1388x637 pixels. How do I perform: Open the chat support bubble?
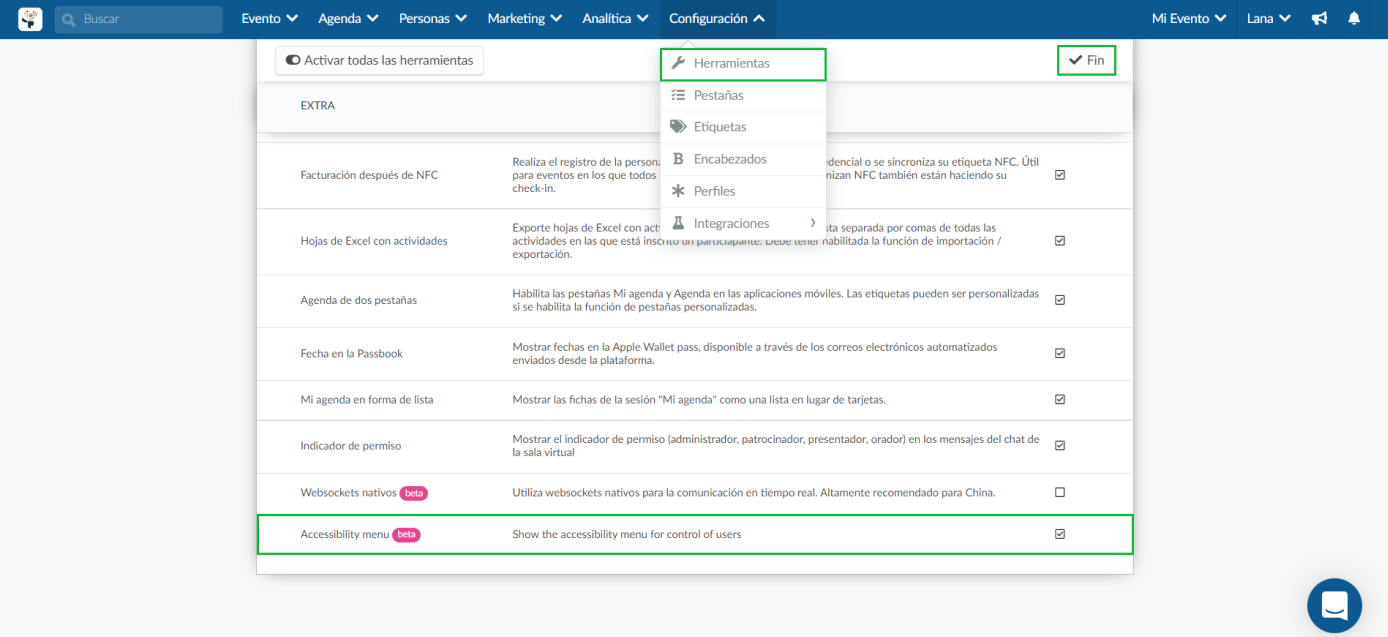[1334, 605]
